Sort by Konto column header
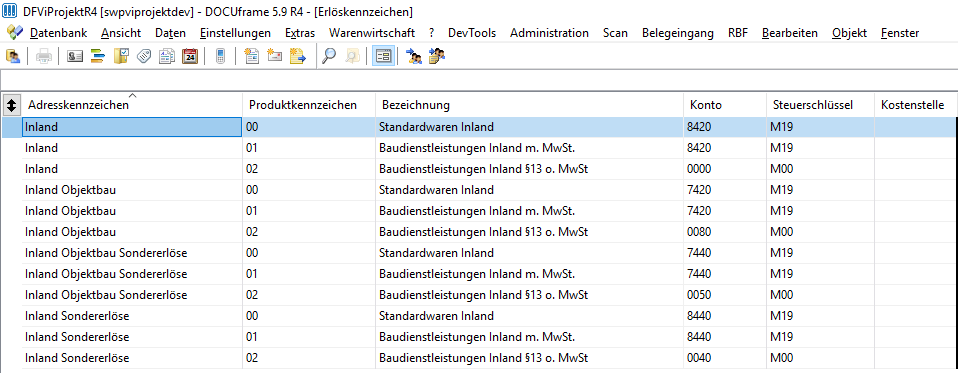958x373 pixels. [725, 105]
